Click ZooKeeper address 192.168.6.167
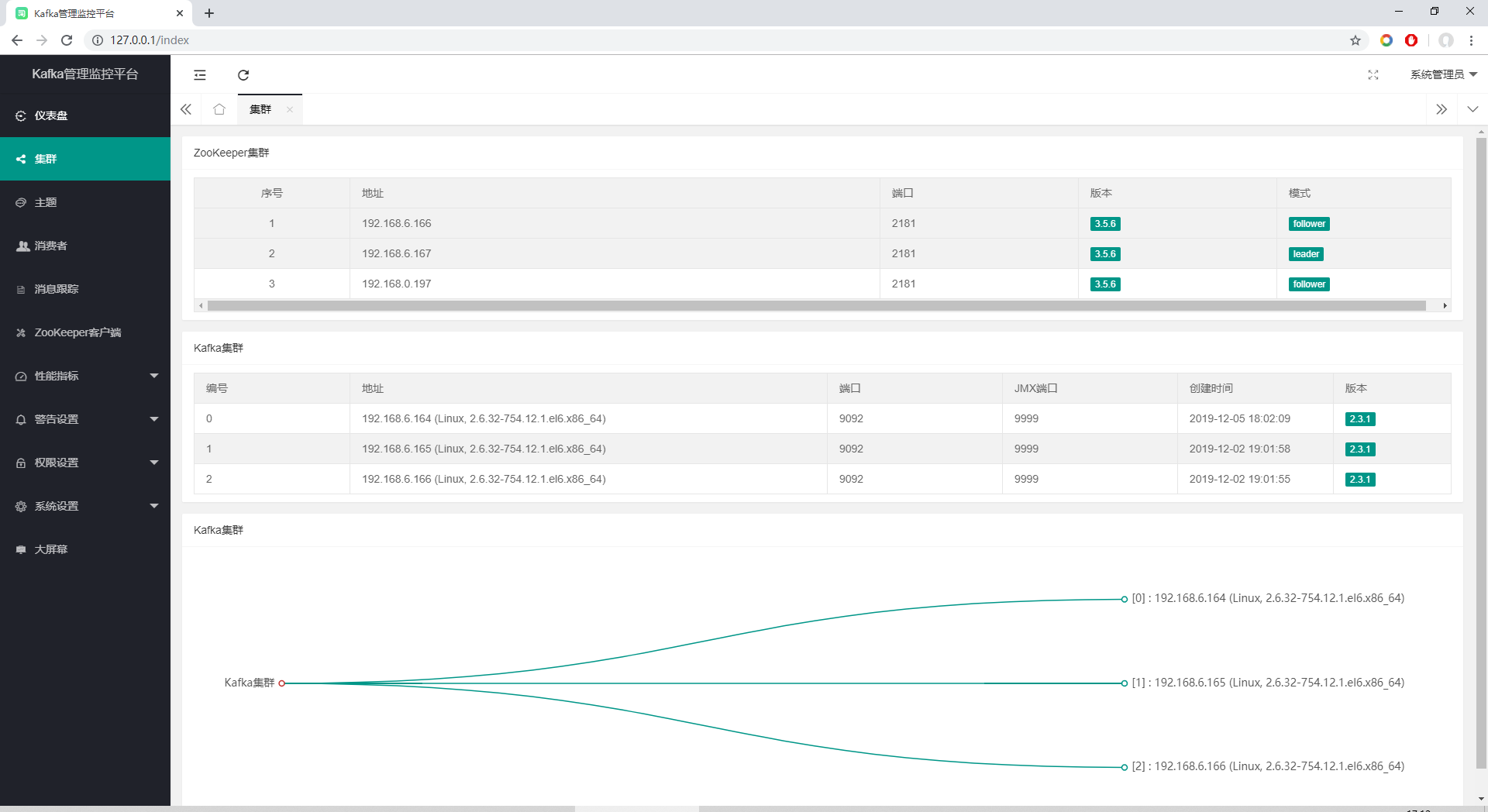 (397, 253)
